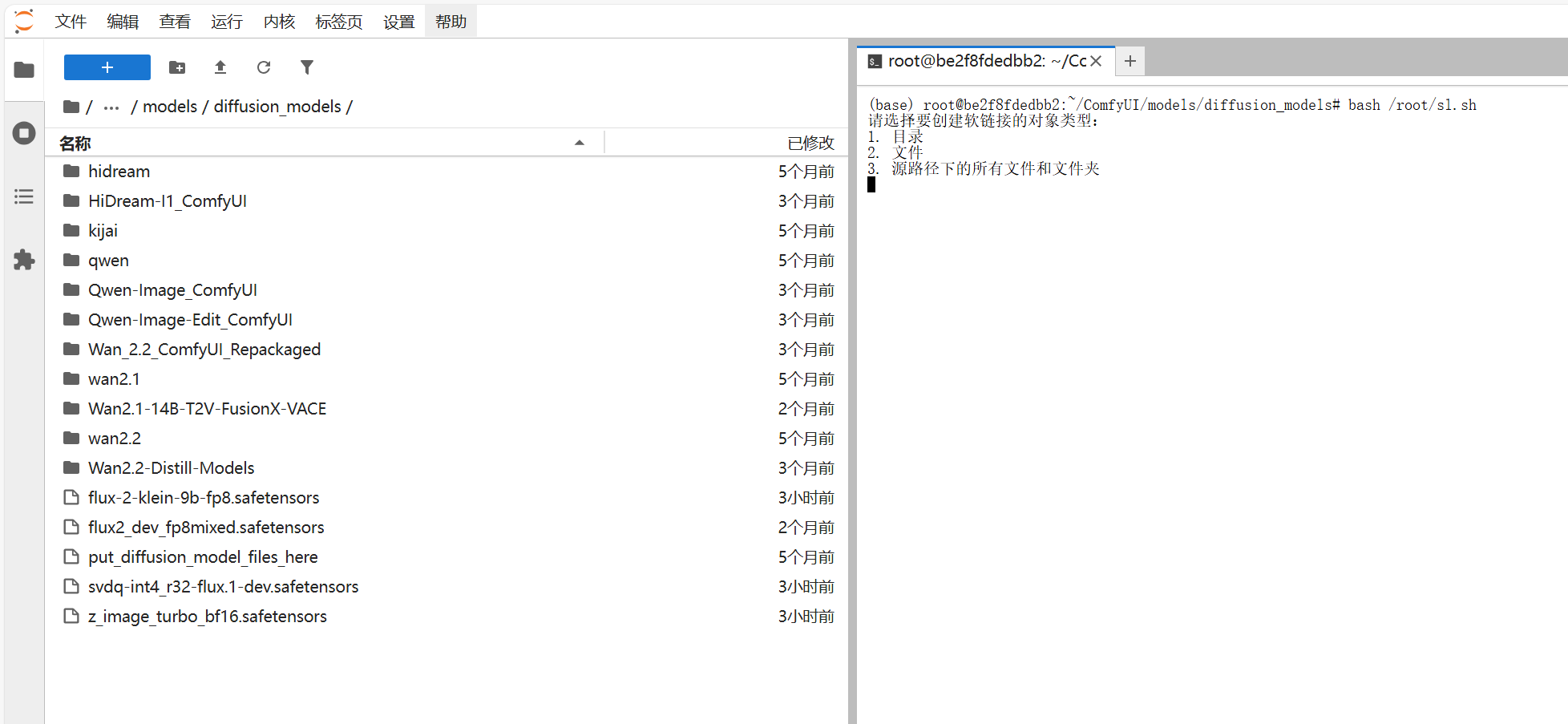Refresh the file browser list
Viewport: 1568px width, 724px height.
tap(264, 67)
